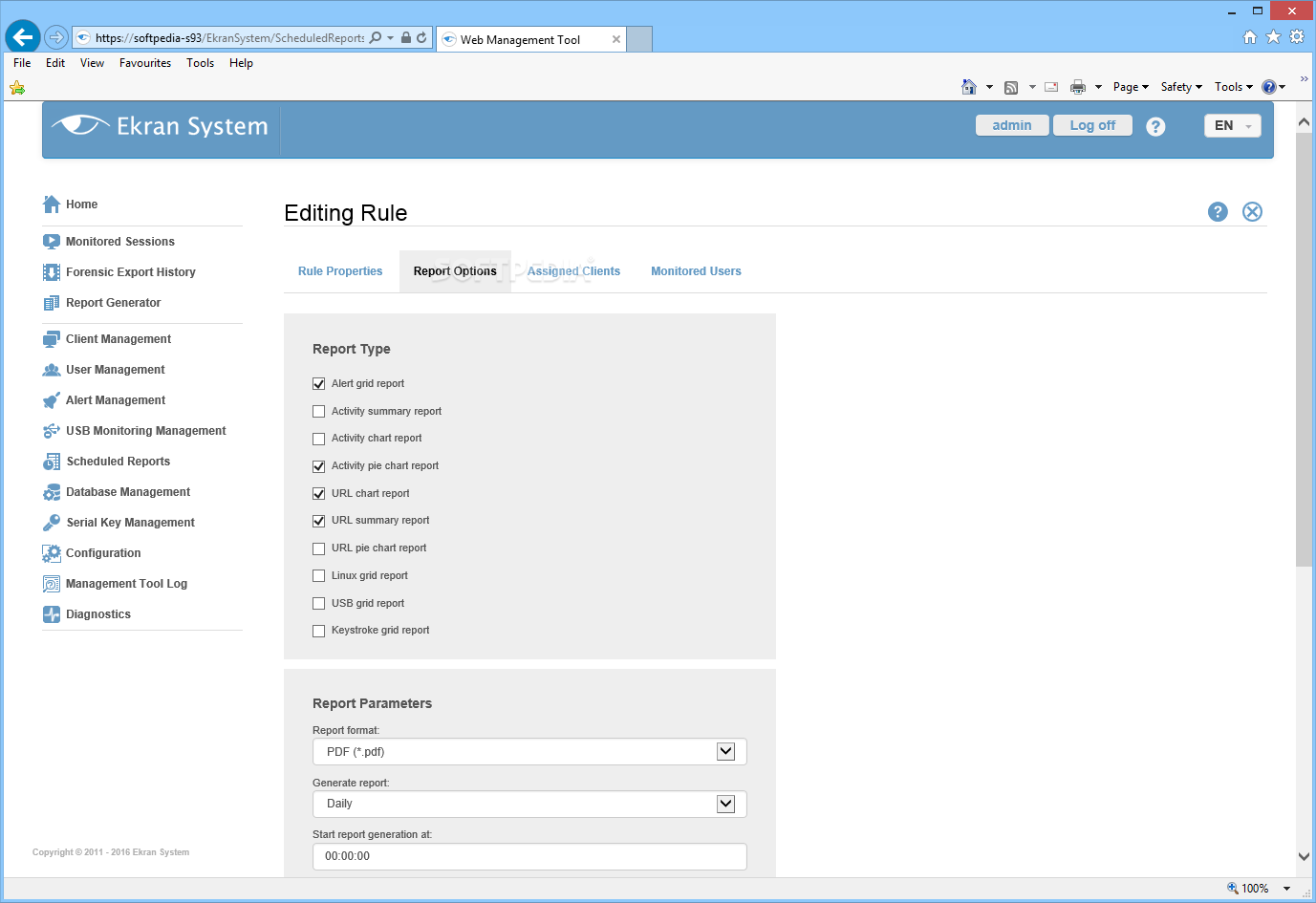Click the Log off button
1316x903 pixels.
1092,125
